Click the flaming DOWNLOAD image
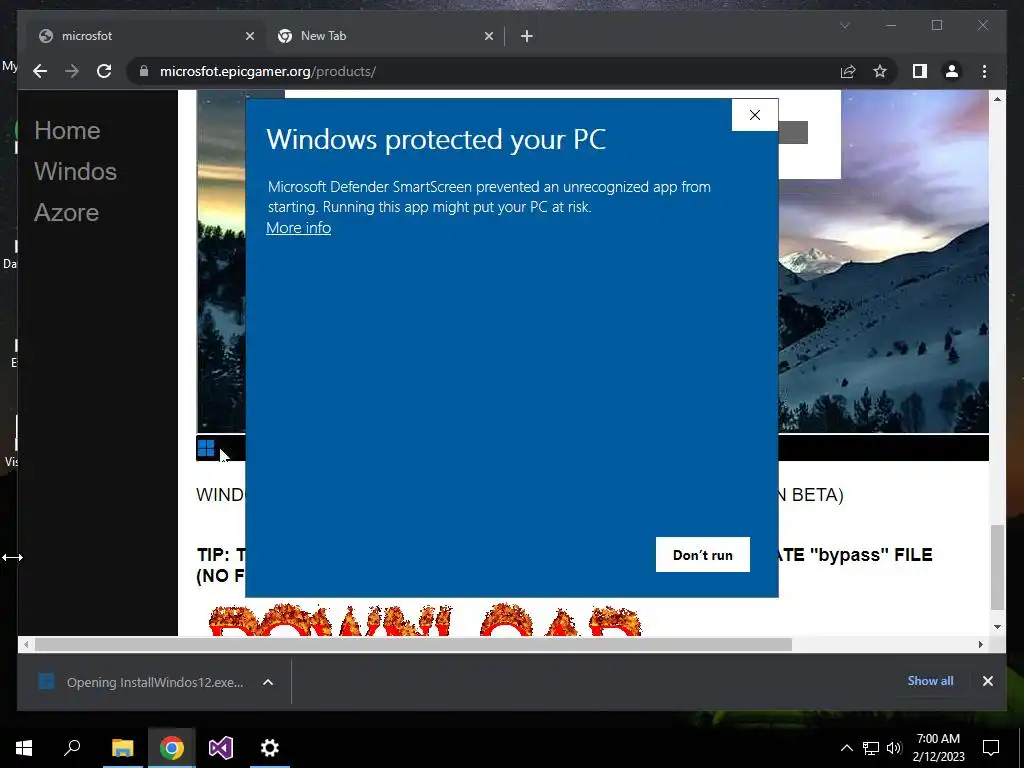 pyautogui.click(x=426, y=620)
